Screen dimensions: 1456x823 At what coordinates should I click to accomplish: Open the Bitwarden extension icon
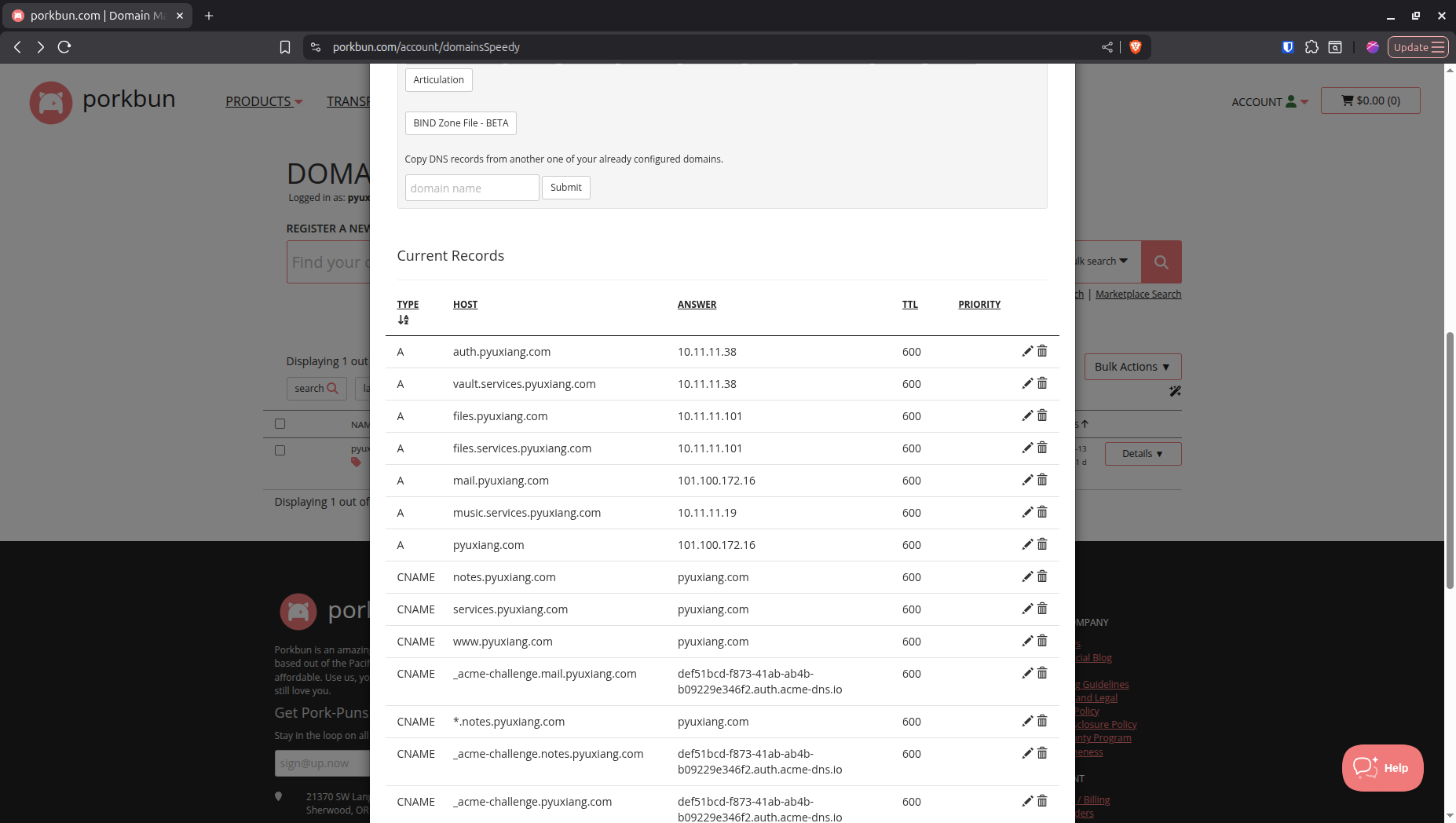pos(1287,47)
